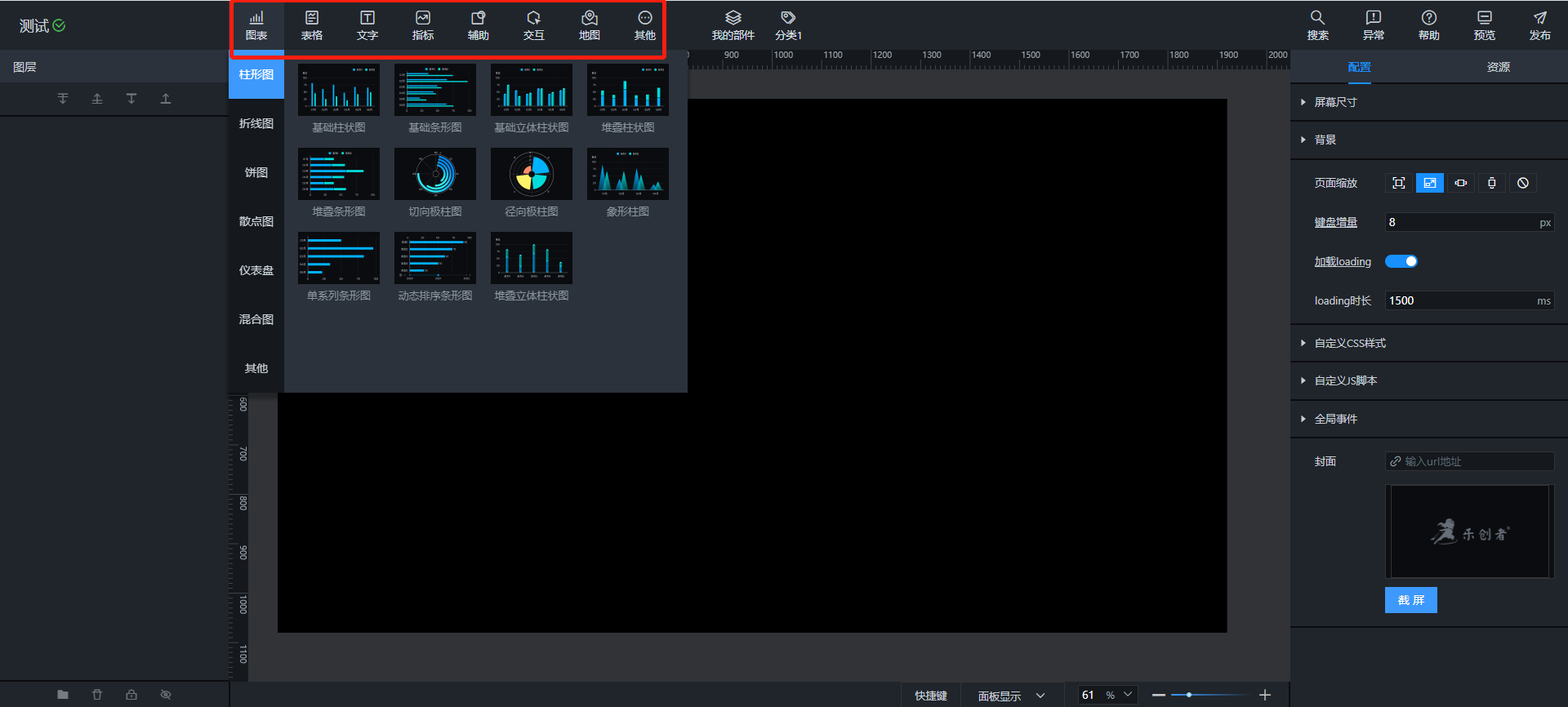Screen dimensions: 1568x707
Task: Select the 折线图 chart category
Action: (256, 123)
